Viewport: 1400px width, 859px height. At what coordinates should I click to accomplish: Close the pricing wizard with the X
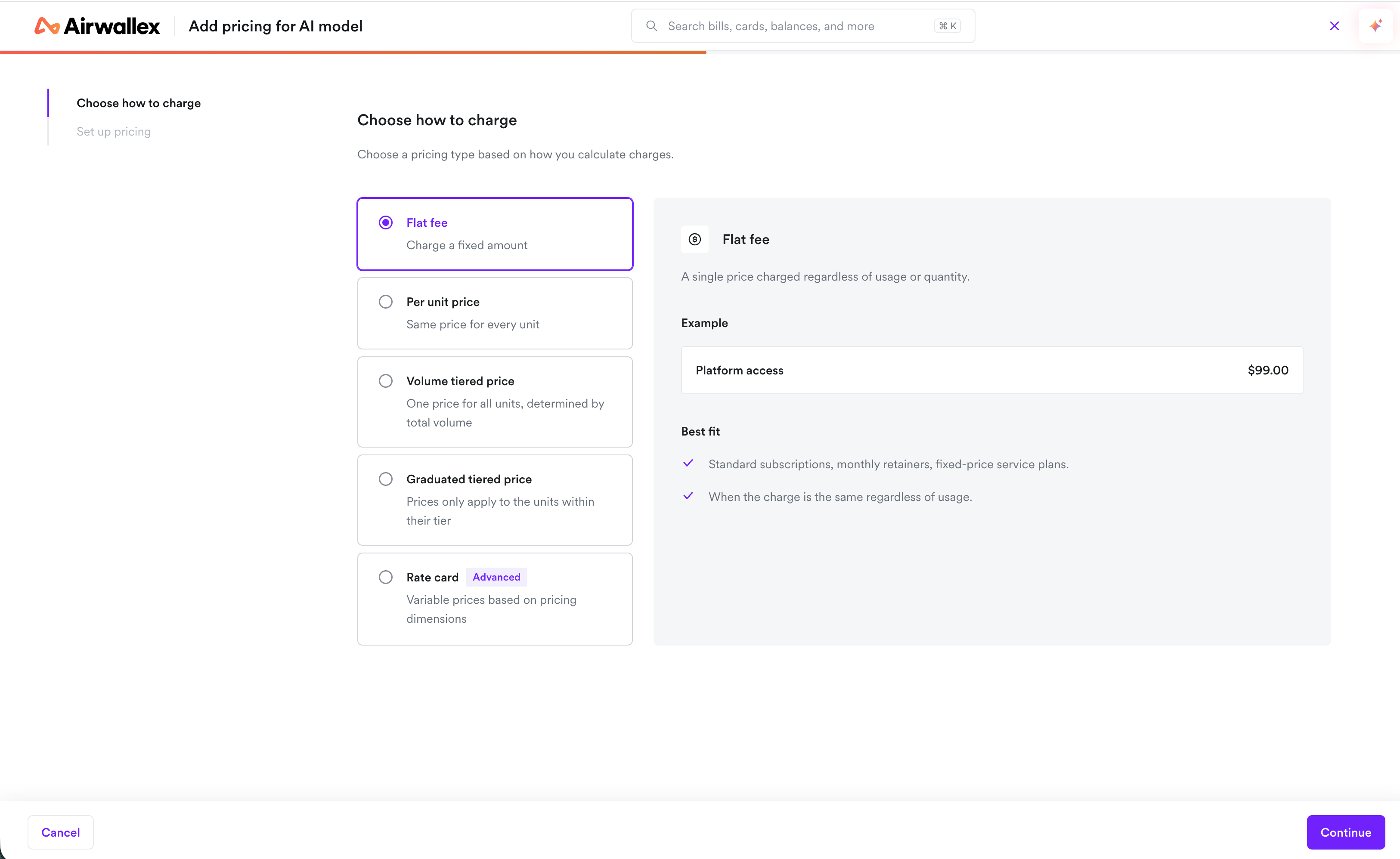[1335, 26]
